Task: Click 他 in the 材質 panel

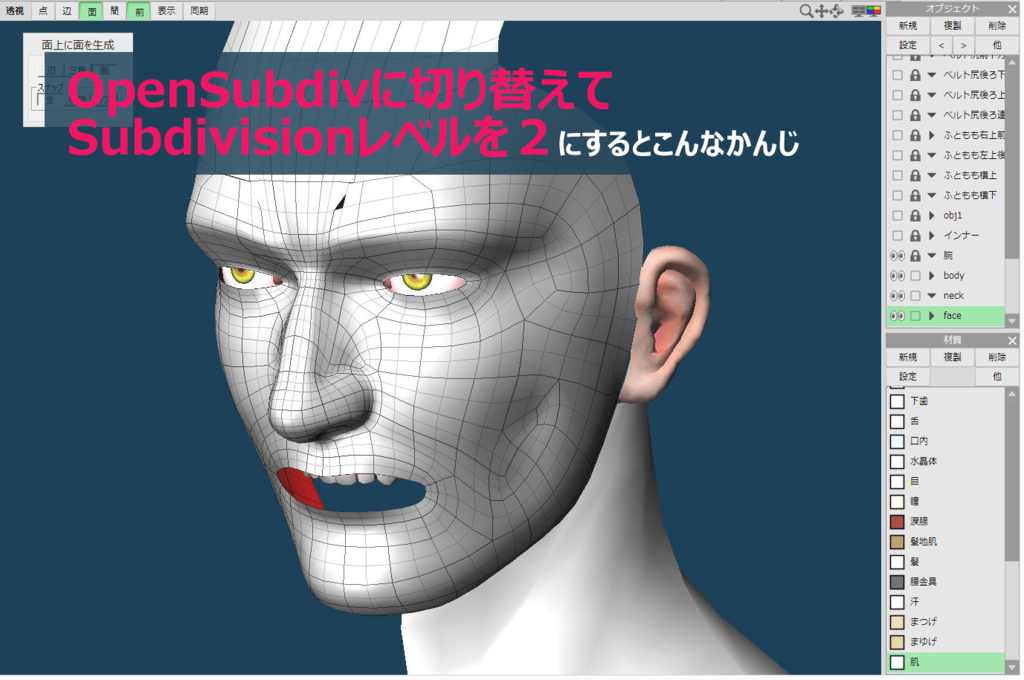Action: (x=997, y=376)
